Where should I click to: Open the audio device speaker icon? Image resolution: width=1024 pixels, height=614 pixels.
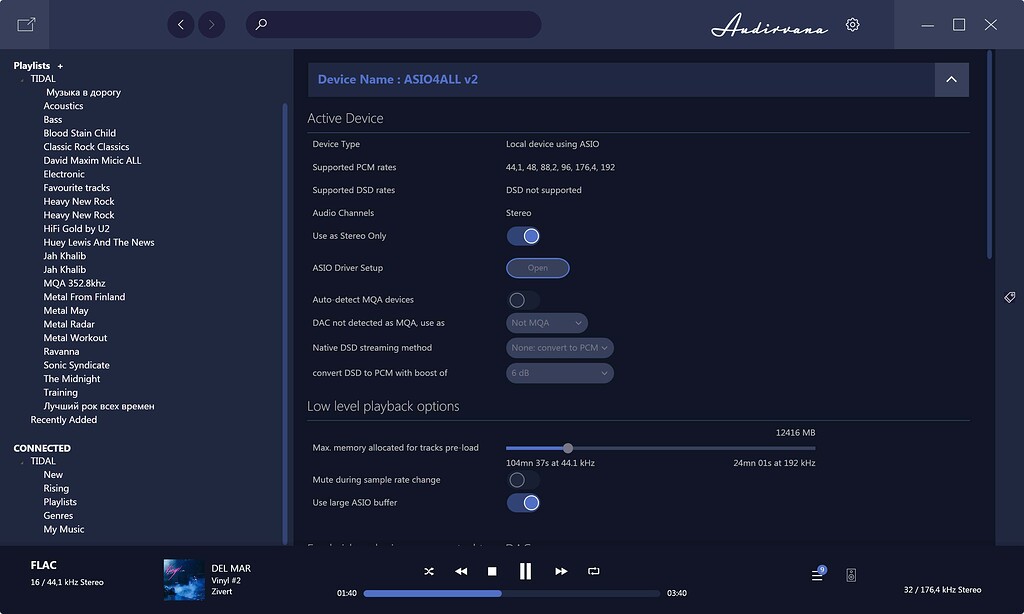point(851,575)
